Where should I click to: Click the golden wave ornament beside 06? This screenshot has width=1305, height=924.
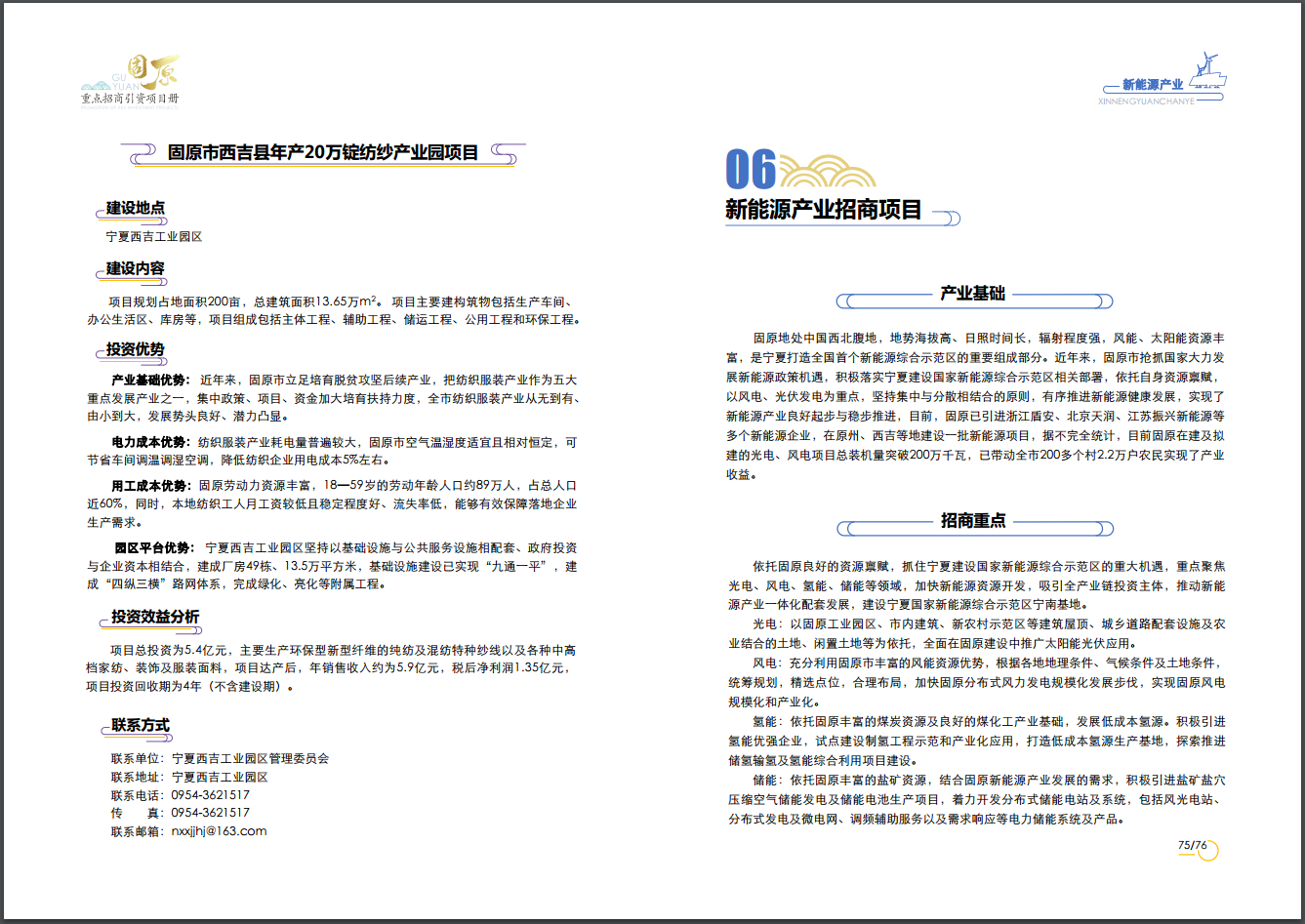coord(828,172)
